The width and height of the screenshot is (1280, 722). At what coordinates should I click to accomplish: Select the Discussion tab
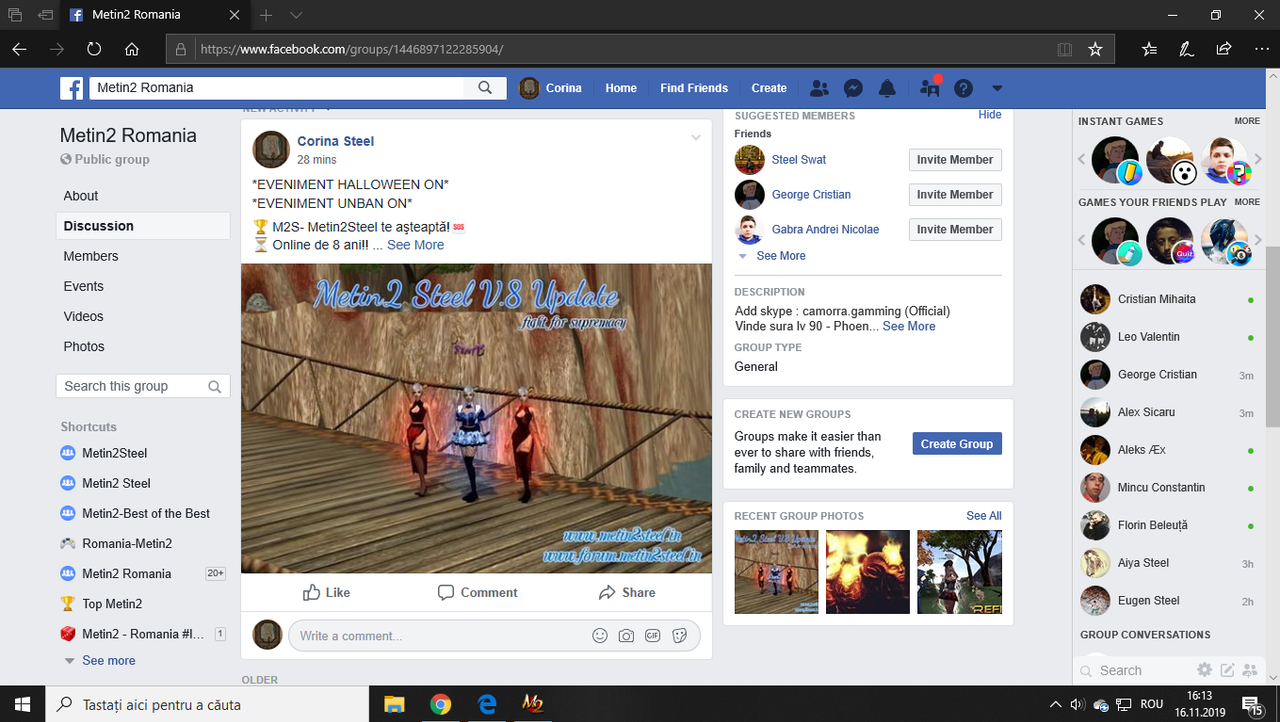coord(143,226)
